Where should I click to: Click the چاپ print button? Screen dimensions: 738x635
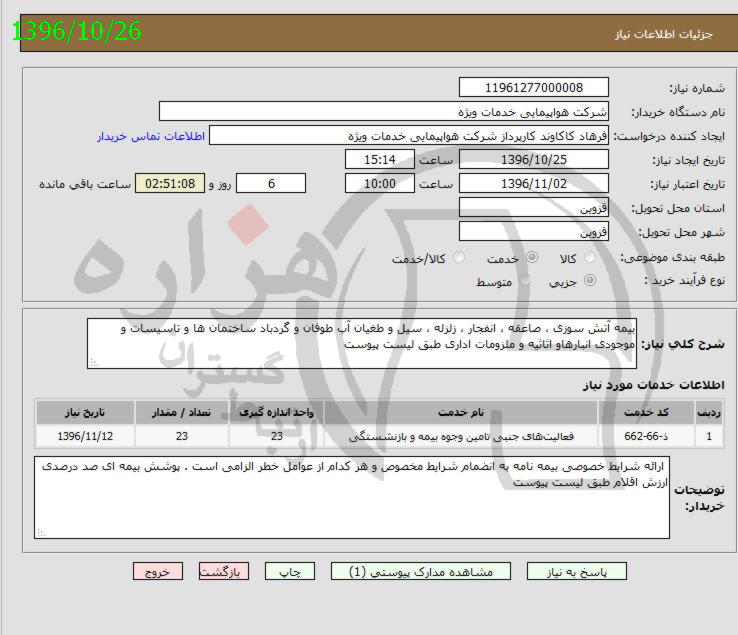[290, 571]
